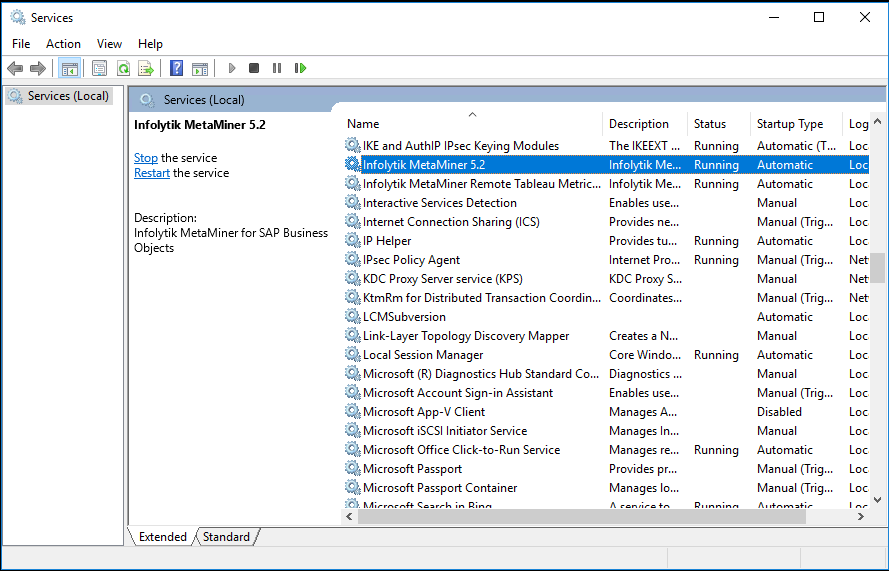Select IKE and AuthIP IPsec Keying Modules

click(460, 146)
